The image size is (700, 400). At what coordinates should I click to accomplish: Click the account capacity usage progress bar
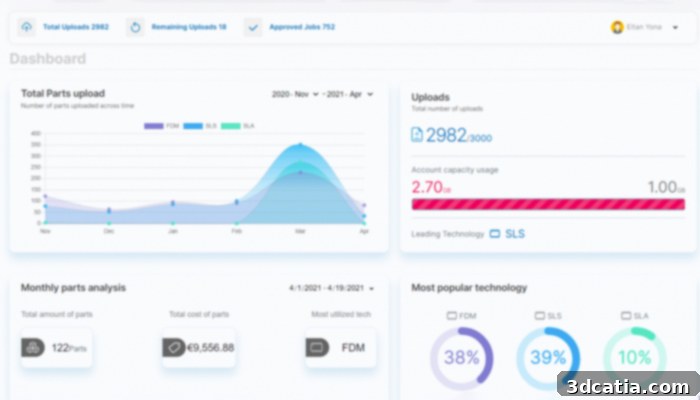(548, 204)
